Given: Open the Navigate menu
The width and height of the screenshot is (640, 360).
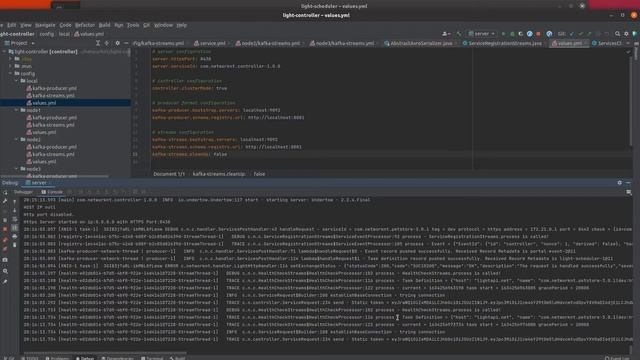Looking at the screenshot, I should click(x=45, y=25).
